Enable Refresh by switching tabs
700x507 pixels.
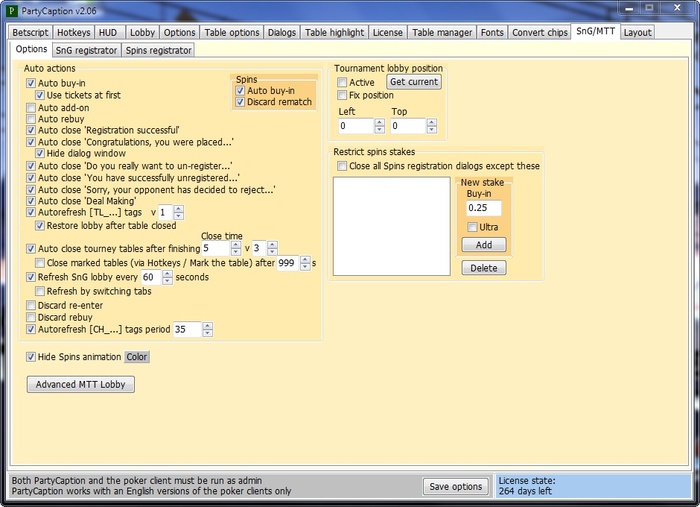[x=40, y=291]
